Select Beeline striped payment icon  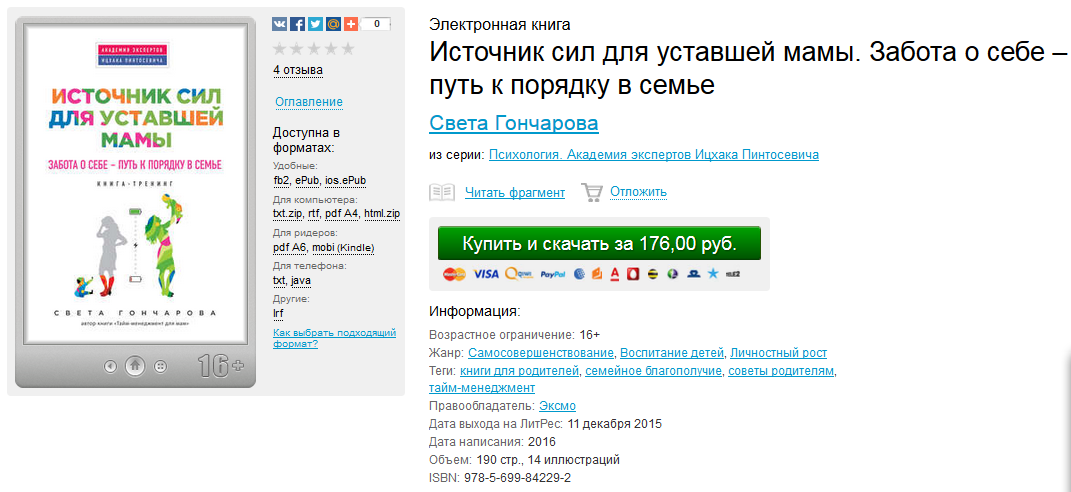(653, 274)
